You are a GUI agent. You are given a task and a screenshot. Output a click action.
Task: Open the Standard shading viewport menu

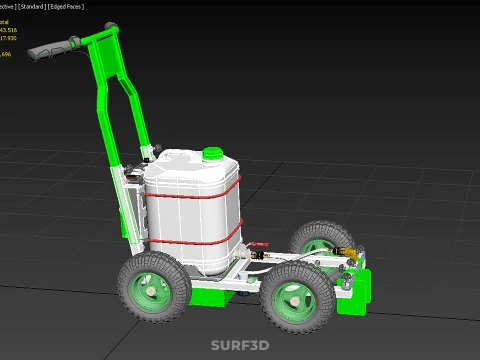32,7
